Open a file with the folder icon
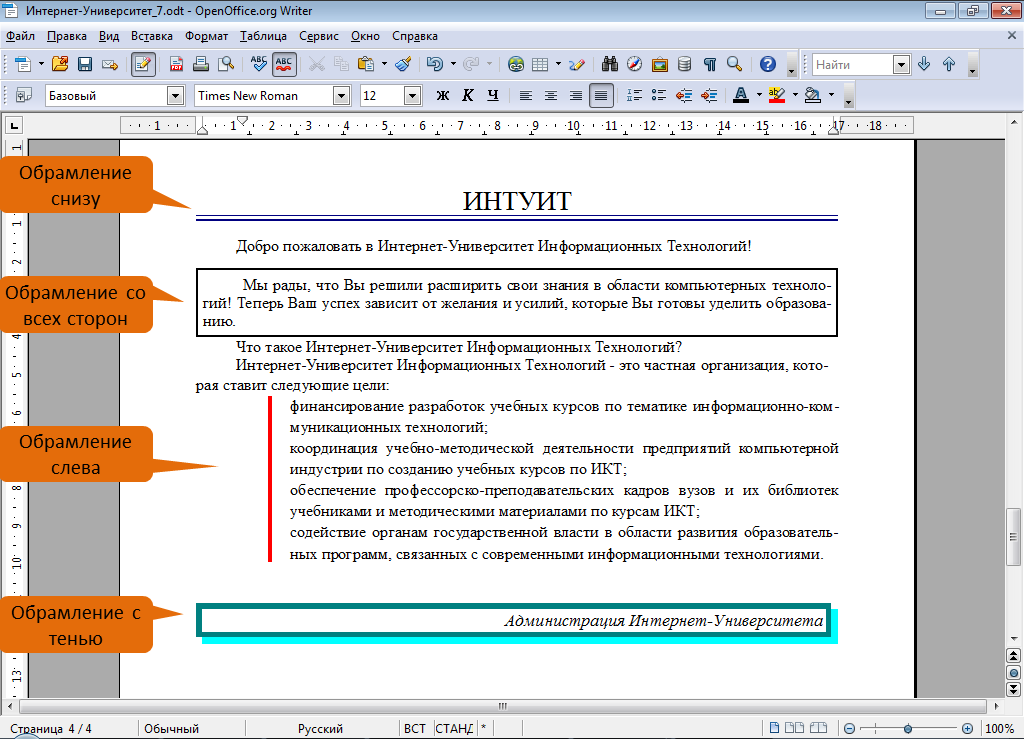 [60, 64]
